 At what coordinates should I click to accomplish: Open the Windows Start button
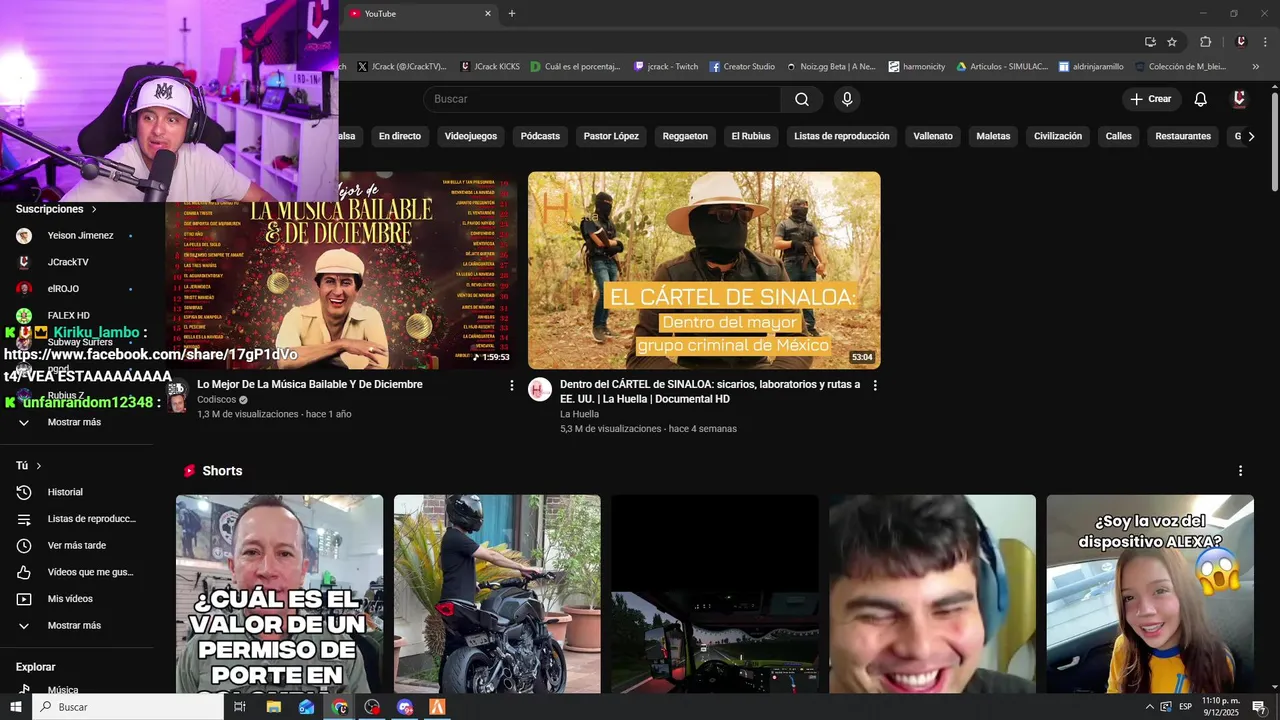pyautogui.click(x=15, y=707)
